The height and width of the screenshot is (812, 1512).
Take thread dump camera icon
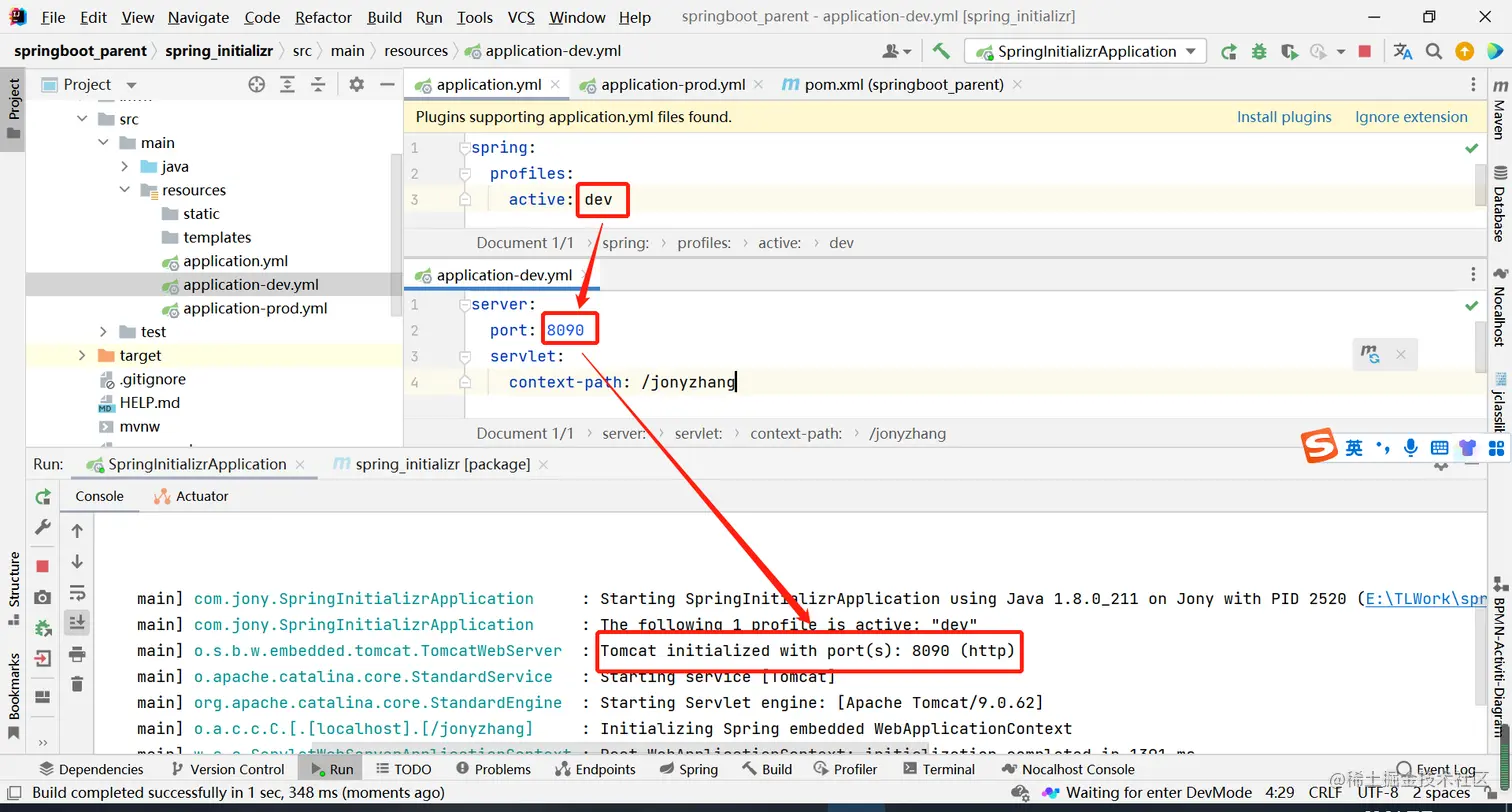coord(43,597)
